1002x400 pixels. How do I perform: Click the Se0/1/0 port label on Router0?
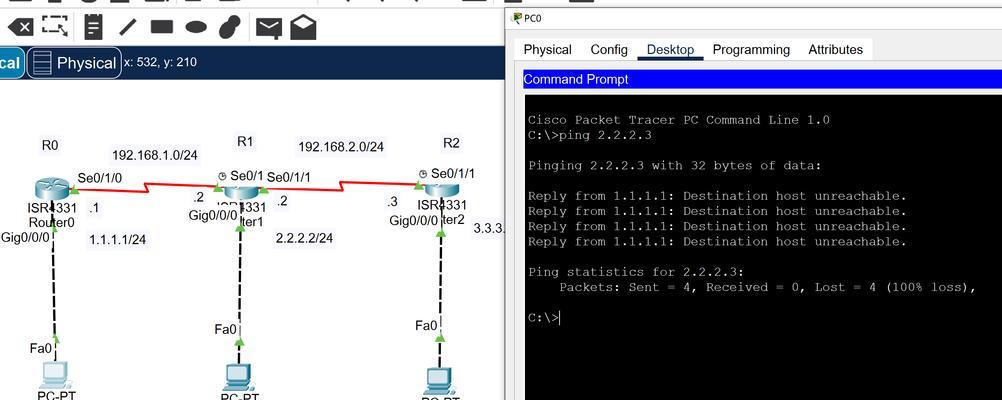[x=99, y=178]
